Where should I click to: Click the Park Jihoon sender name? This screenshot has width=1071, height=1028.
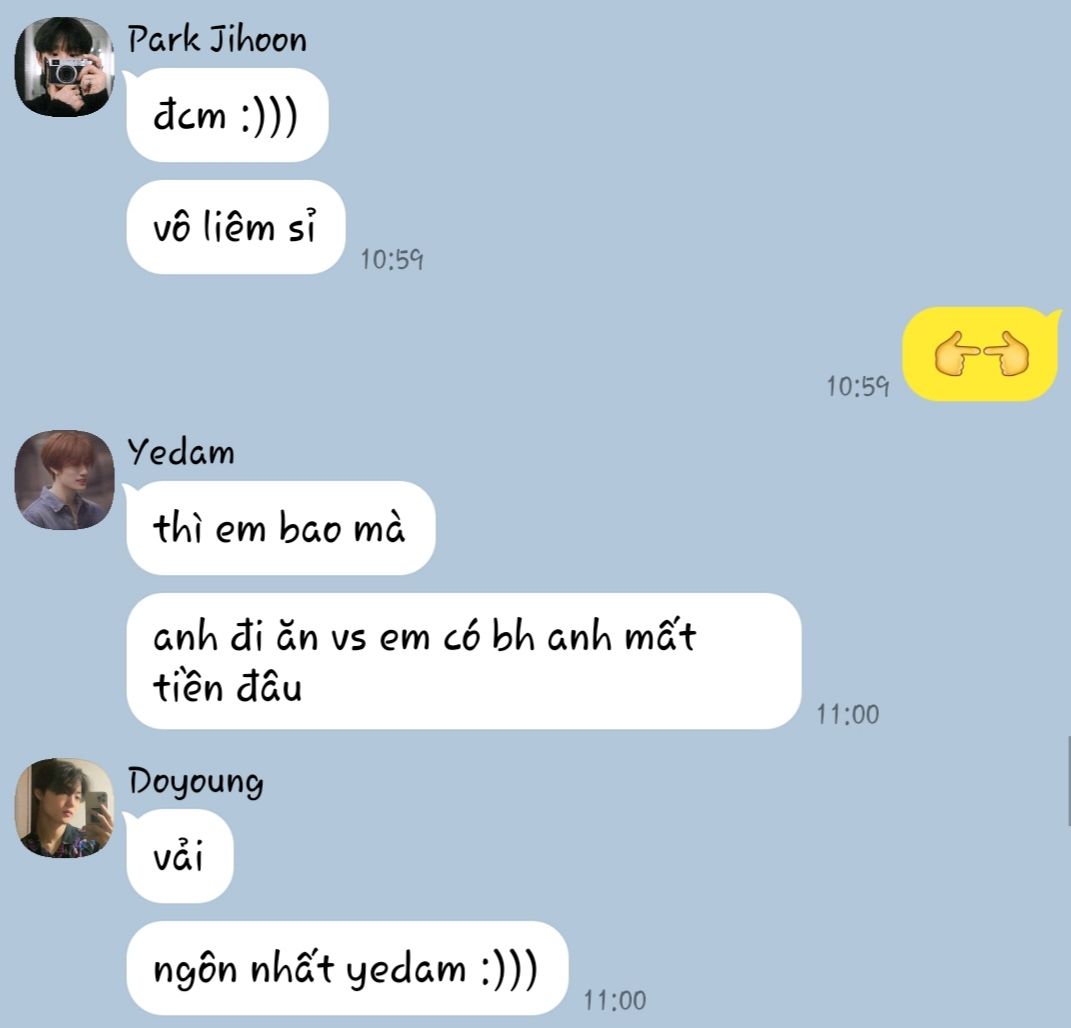pyautogui.click(x=217, y=39)
